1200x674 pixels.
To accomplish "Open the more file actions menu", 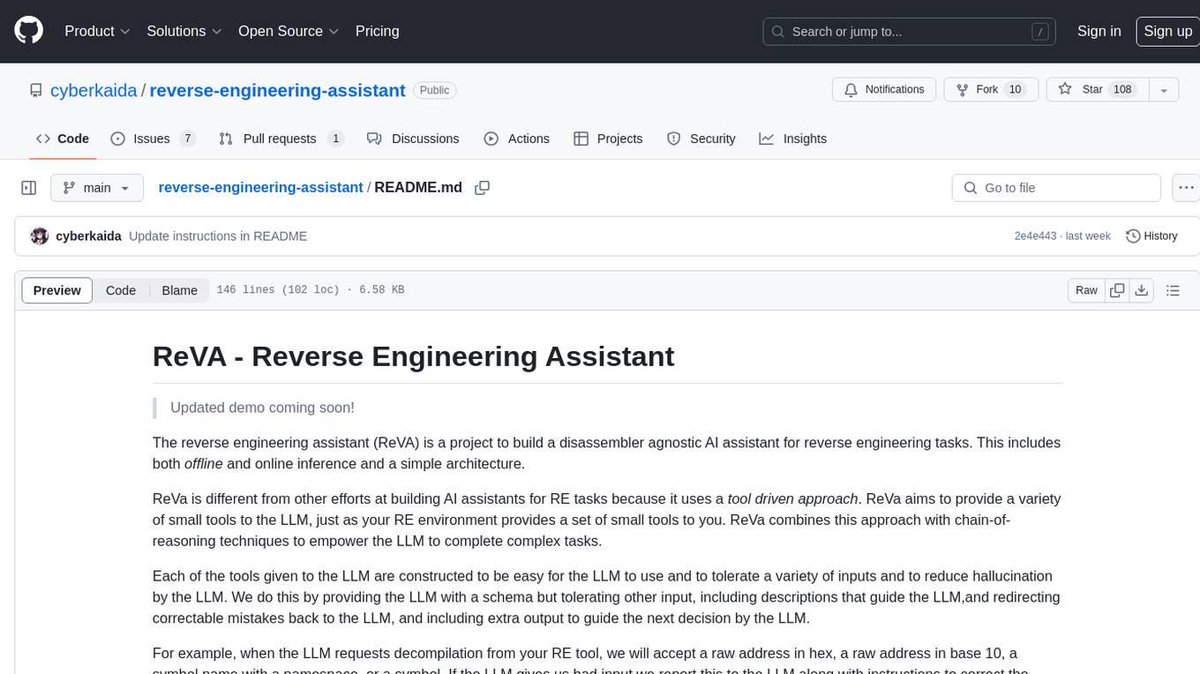I will click(x=1186, y=188).
